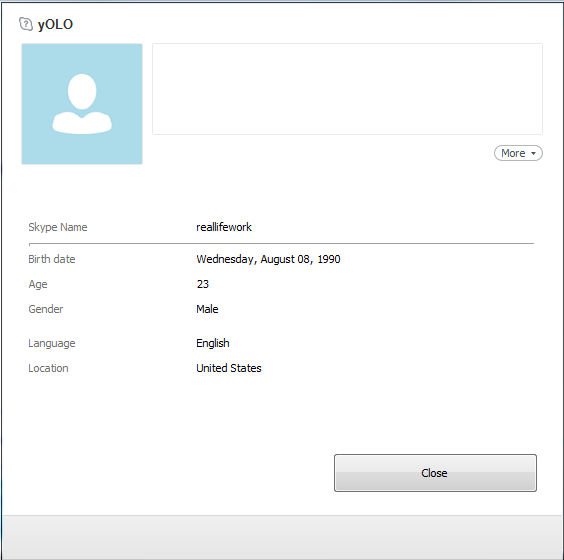Open the More dropdown menu
Image resolution: width=564 pixels, height=560 pixels.
(518, 153)
